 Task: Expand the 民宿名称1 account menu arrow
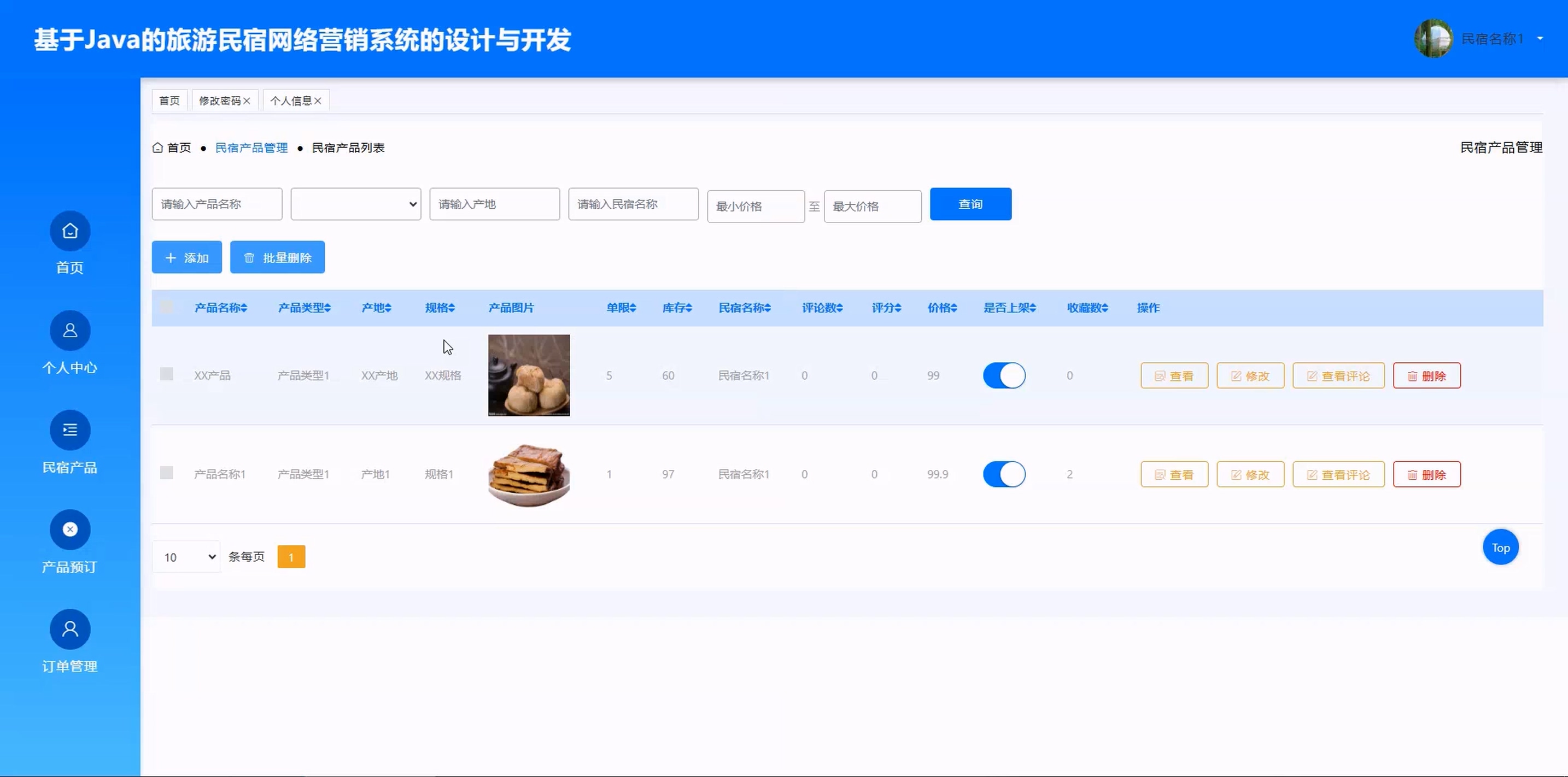pyautogui.click(x=1540, y=39)
